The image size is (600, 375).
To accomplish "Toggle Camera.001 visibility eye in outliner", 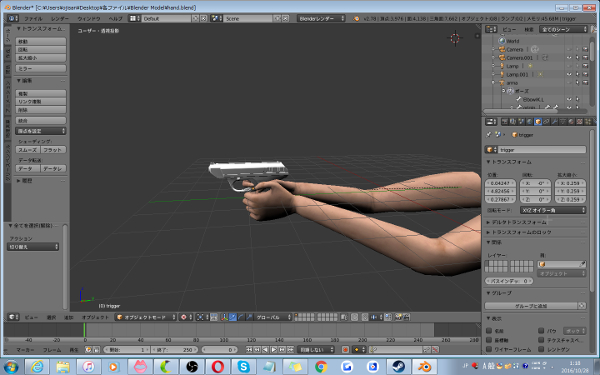I will [x=569, y=57].
